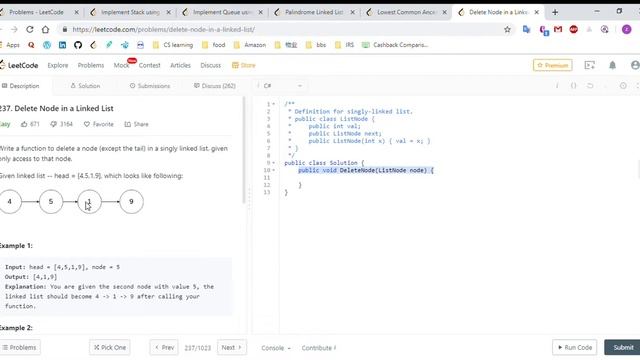Open Store in LeetCode navigation

click(x=244, y=65)
